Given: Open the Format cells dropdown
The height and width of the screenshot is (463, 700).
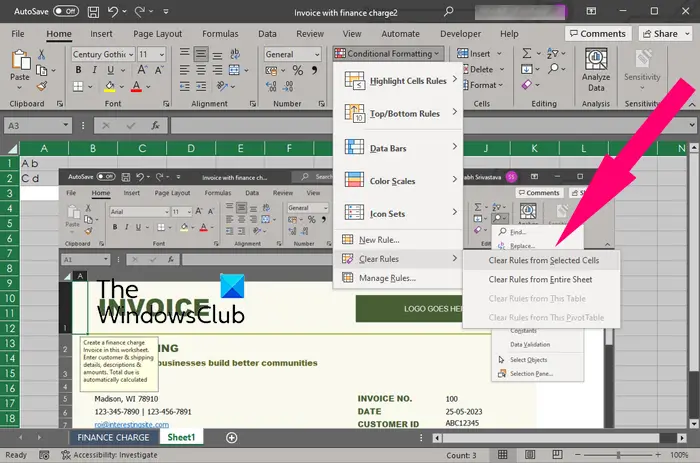Looking at the screenshot, I should click(x=482, y=85).
